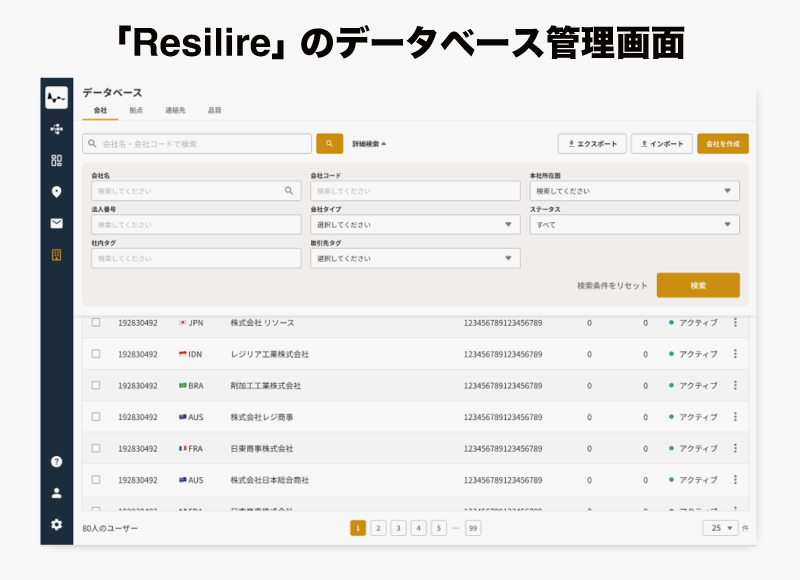Go to page 3
Image resolution: width=800 pixels, height=580 pixels.
[398, 528]
